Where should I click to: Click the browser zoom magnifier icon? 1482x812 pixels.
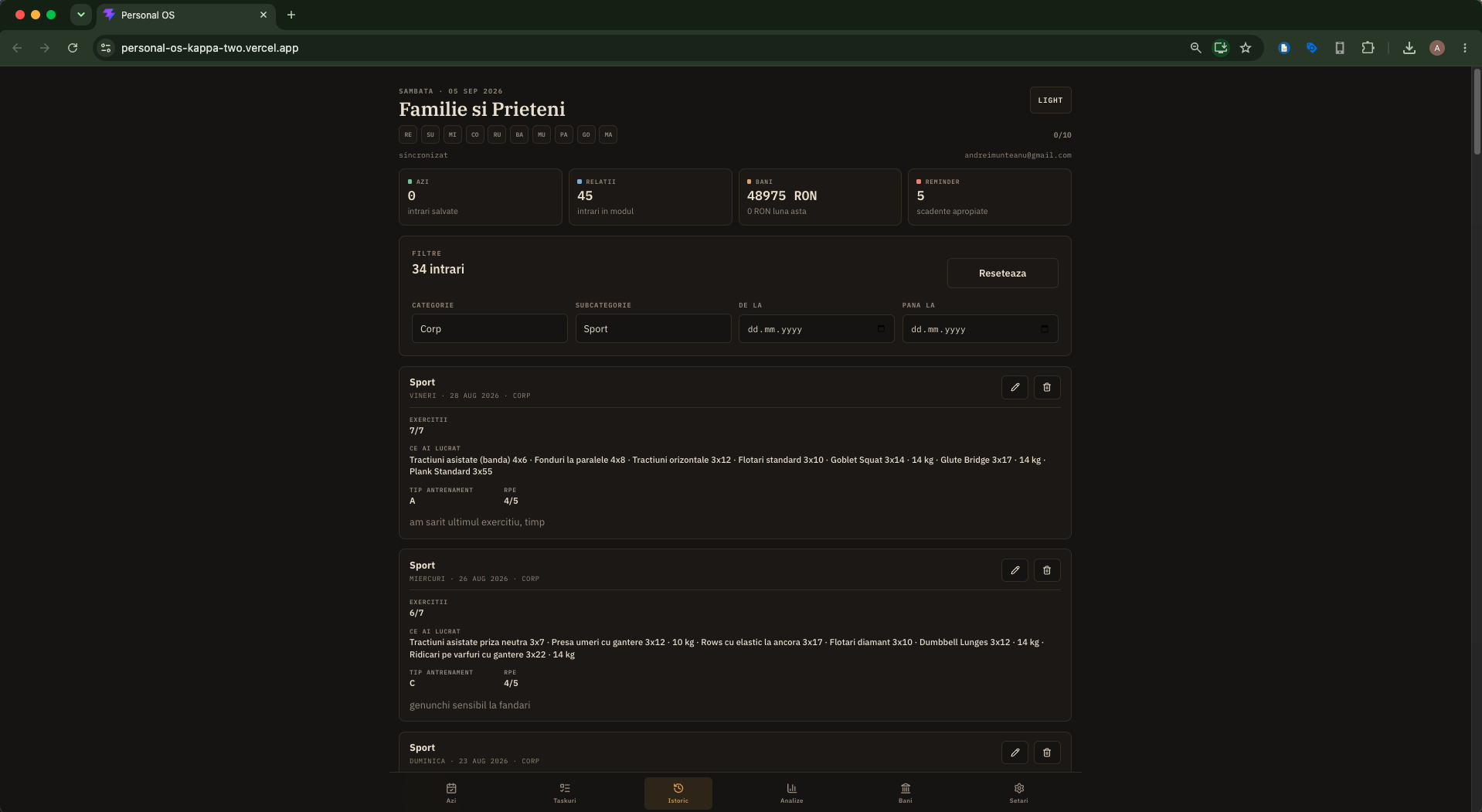[1195, 48]
